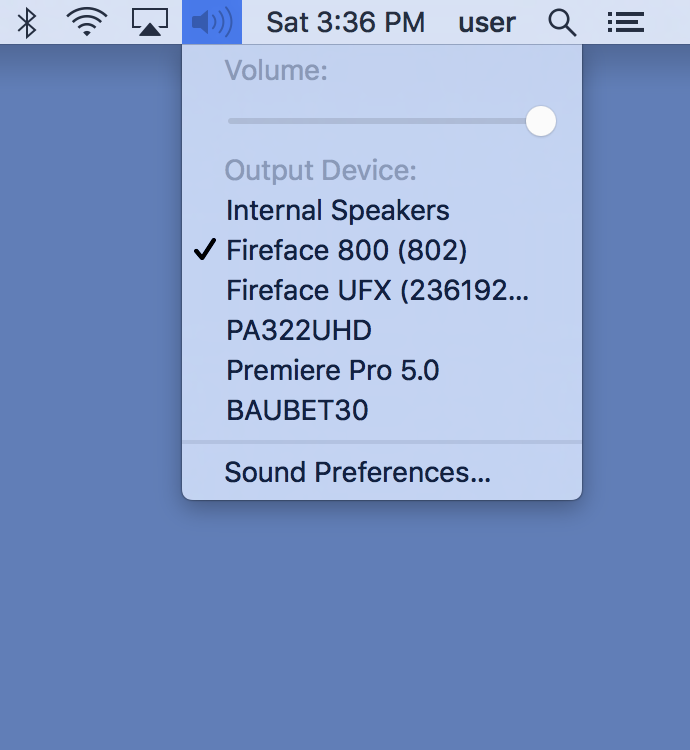Open Spotlight search magnifying glass
690x750 pixels.
pyautogui.click(x=563, y=22)
